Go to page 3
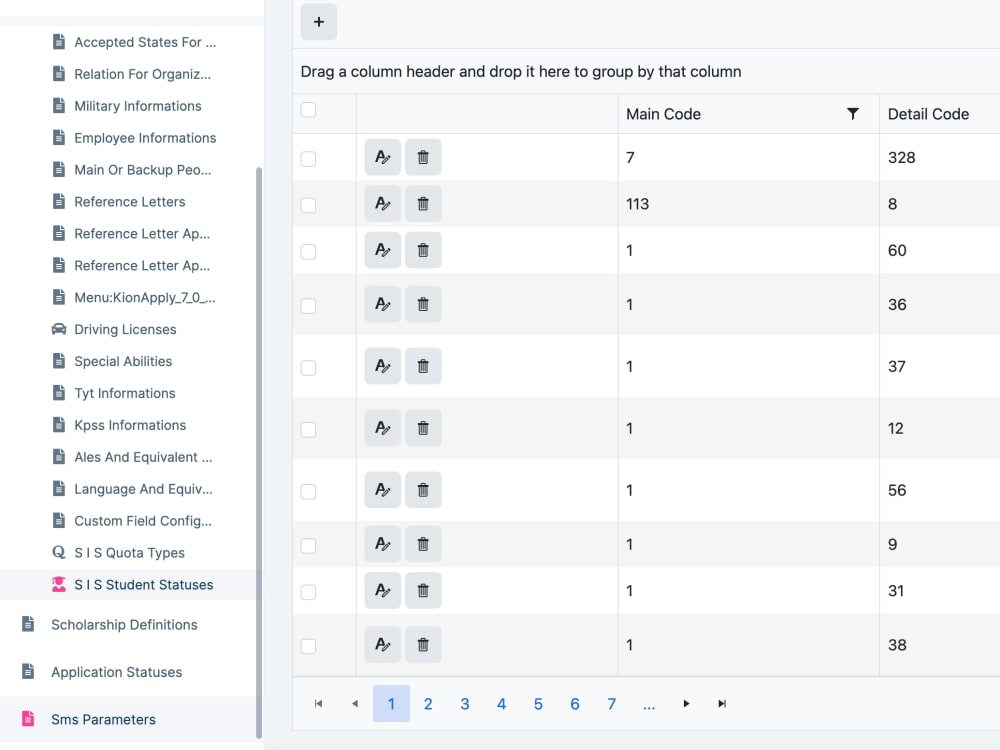1000x750 pixels. 465,704
